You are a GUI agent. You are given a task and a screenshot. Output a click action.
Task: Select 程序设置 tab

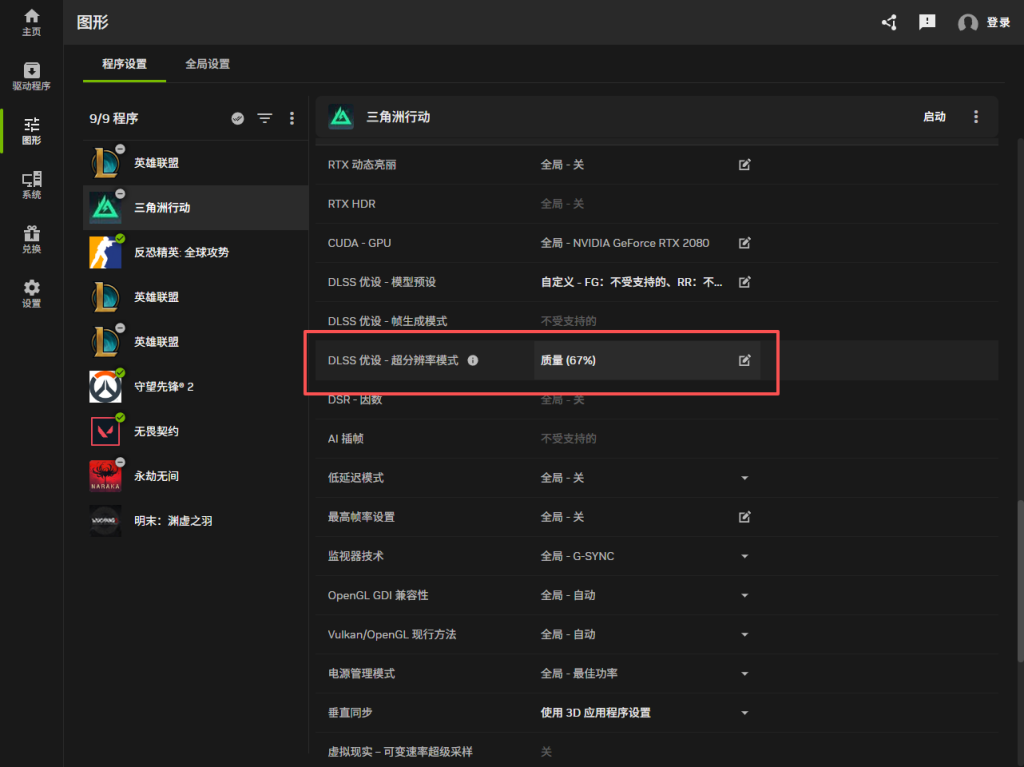(x=124, y=64)
